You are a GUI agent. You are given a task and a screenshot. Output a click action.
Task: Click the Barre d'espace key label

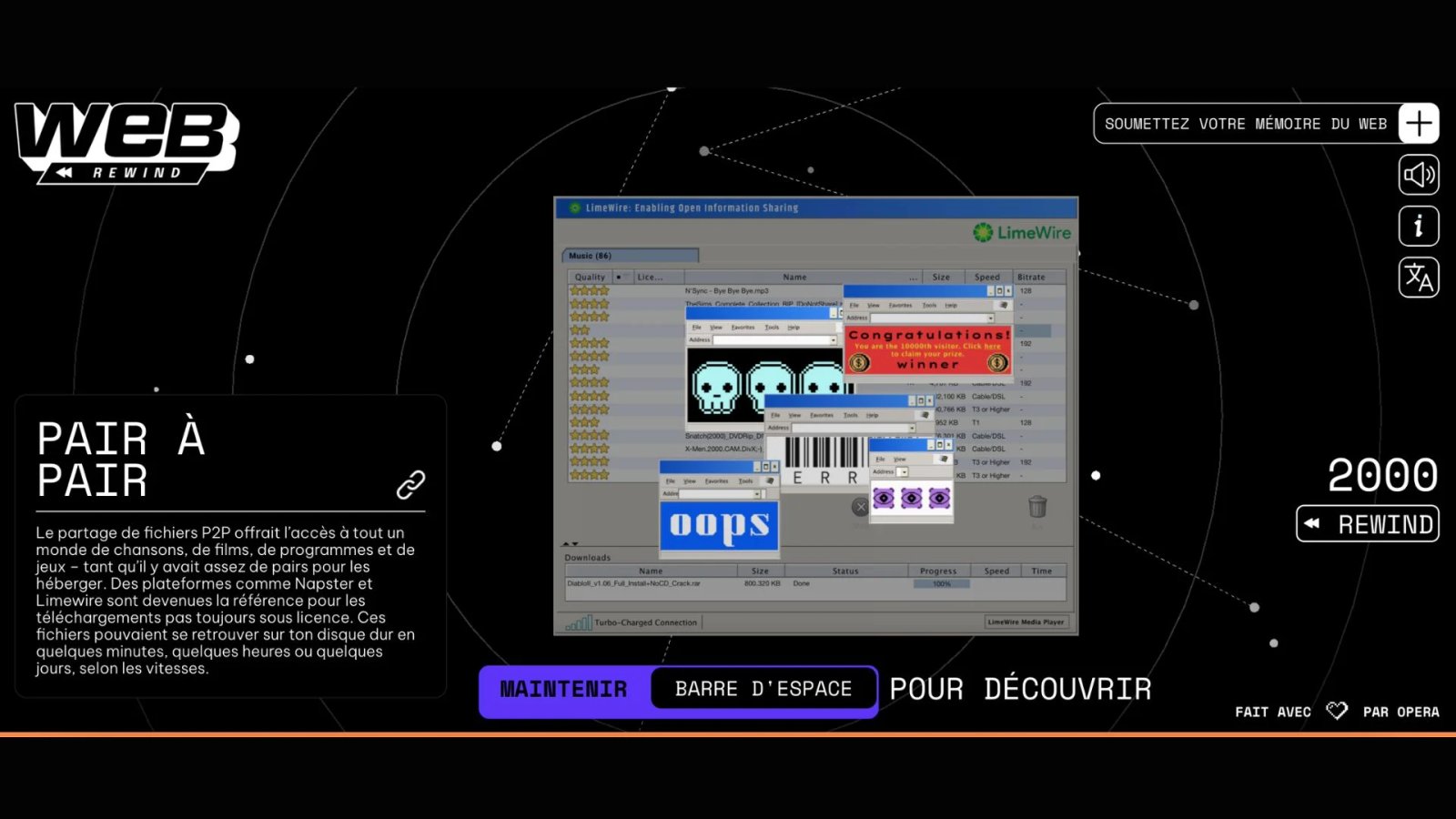coord(763,689)
